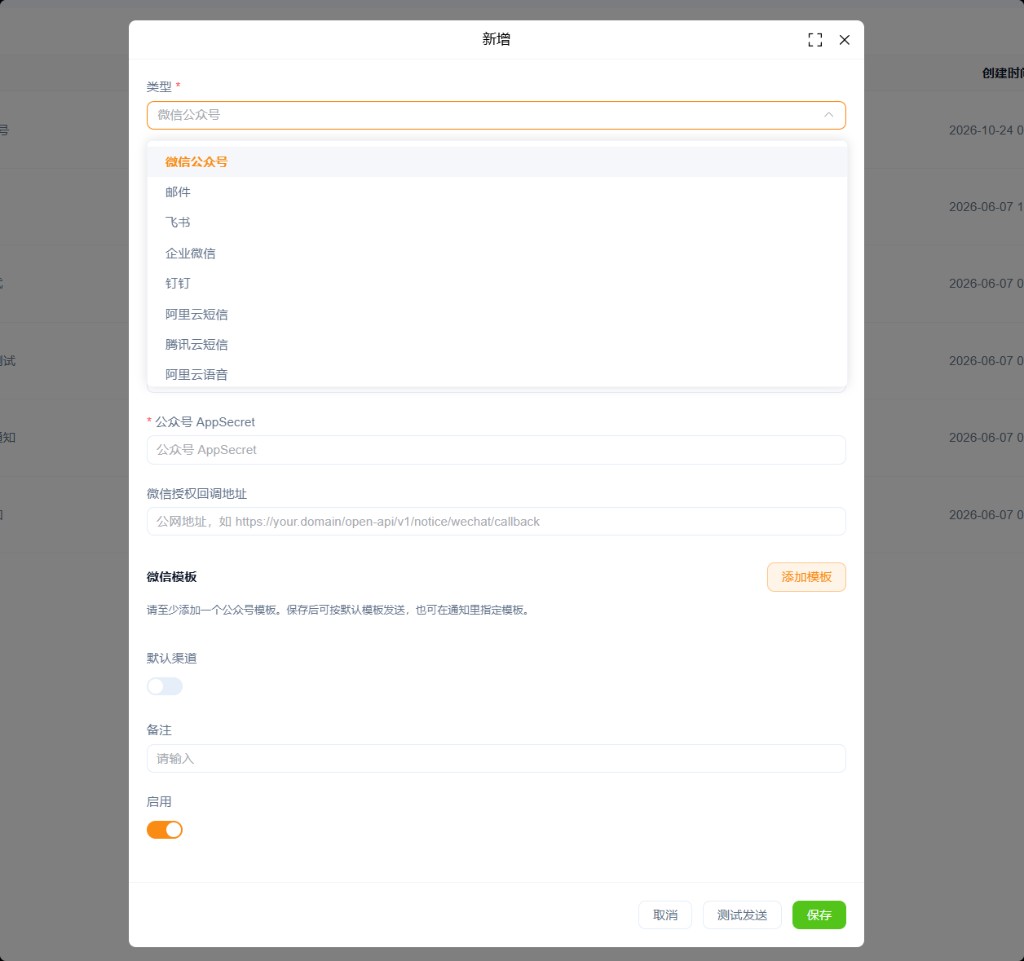Click the 类型 select box
The width and height of the screenshot is (1024, 961).
[496, 115]
